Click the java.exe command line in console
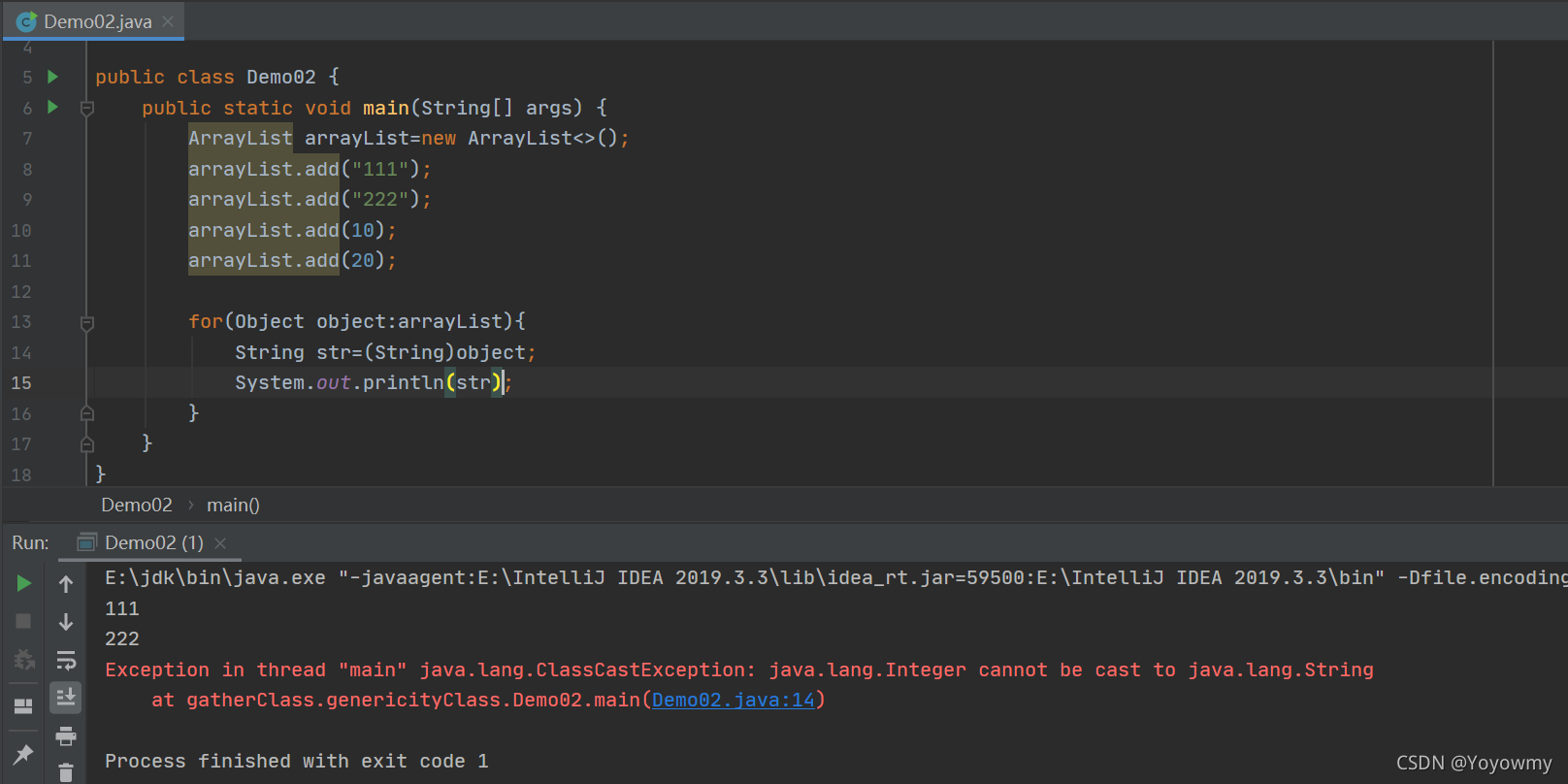Screen dimensions: 1568x784 (834, 577)
